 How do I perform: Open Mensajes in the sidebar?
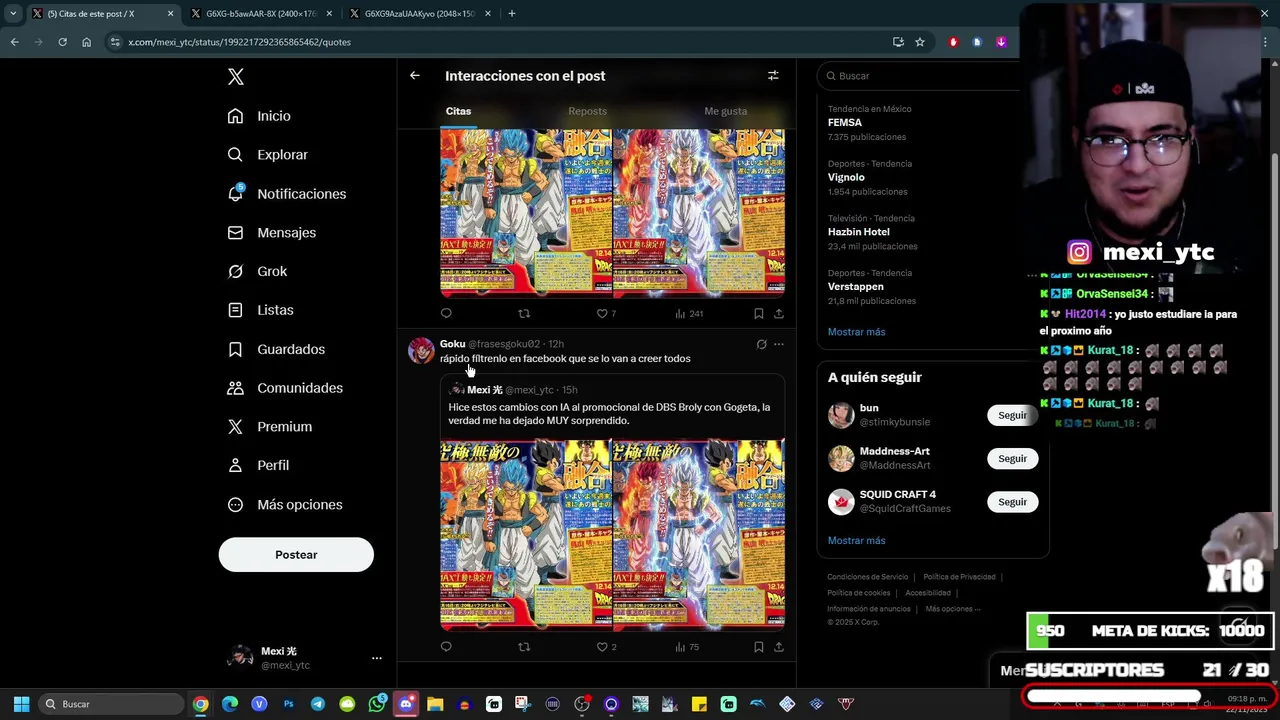click(x=271, y=232)
